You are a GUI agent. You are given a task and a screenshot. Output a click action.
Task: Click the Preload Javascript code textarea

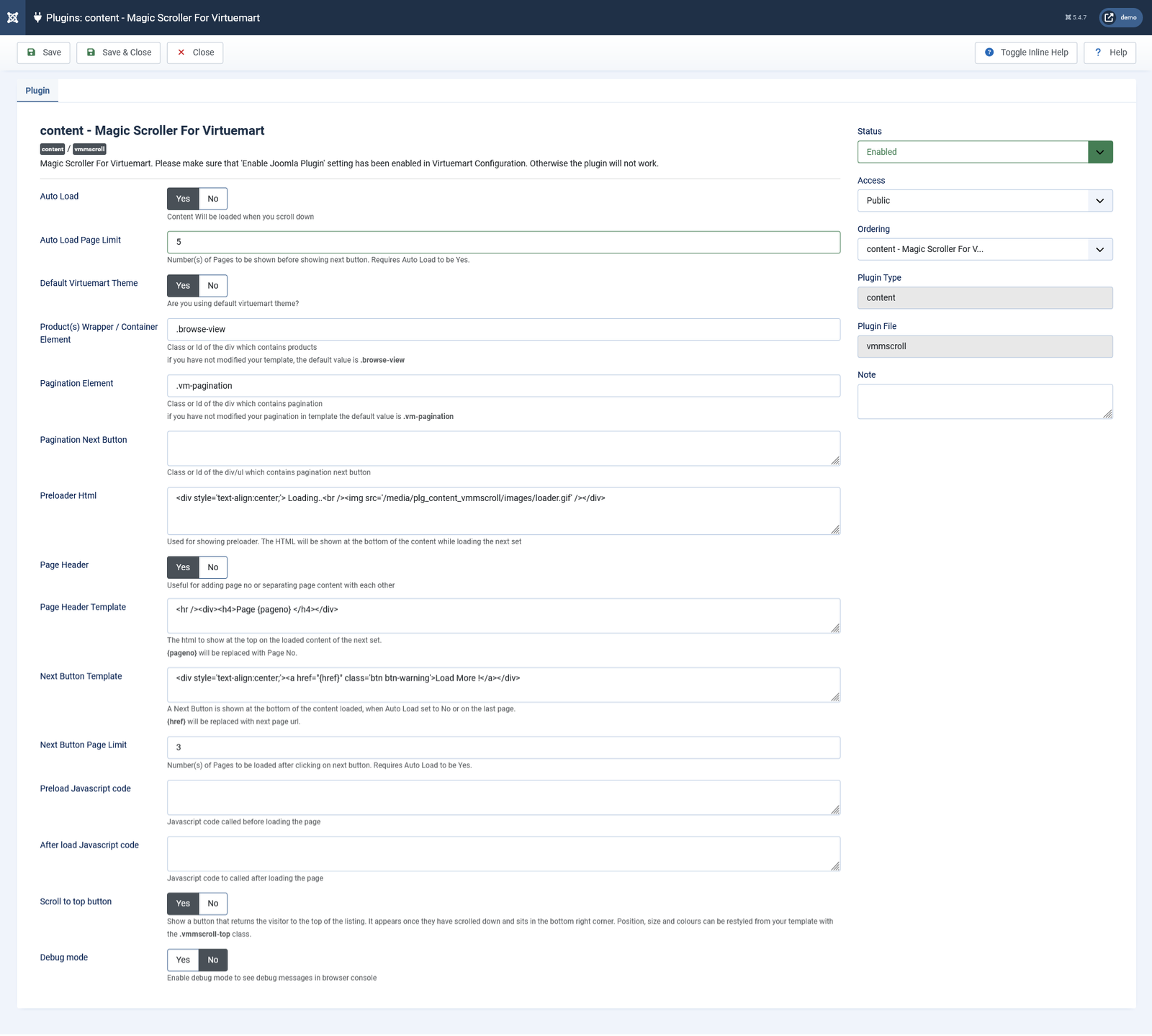click(x=503, y=798)
